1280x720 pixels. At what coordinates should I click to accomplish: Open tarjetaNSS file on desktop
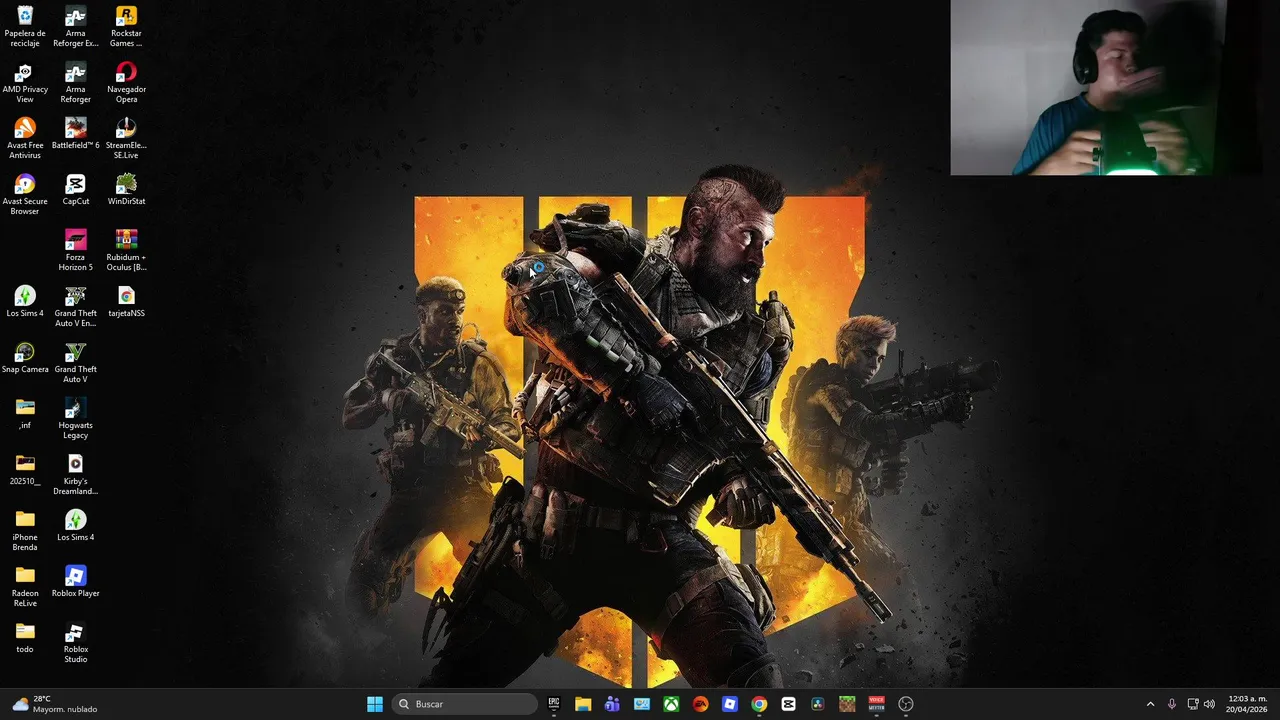[126, 301]
